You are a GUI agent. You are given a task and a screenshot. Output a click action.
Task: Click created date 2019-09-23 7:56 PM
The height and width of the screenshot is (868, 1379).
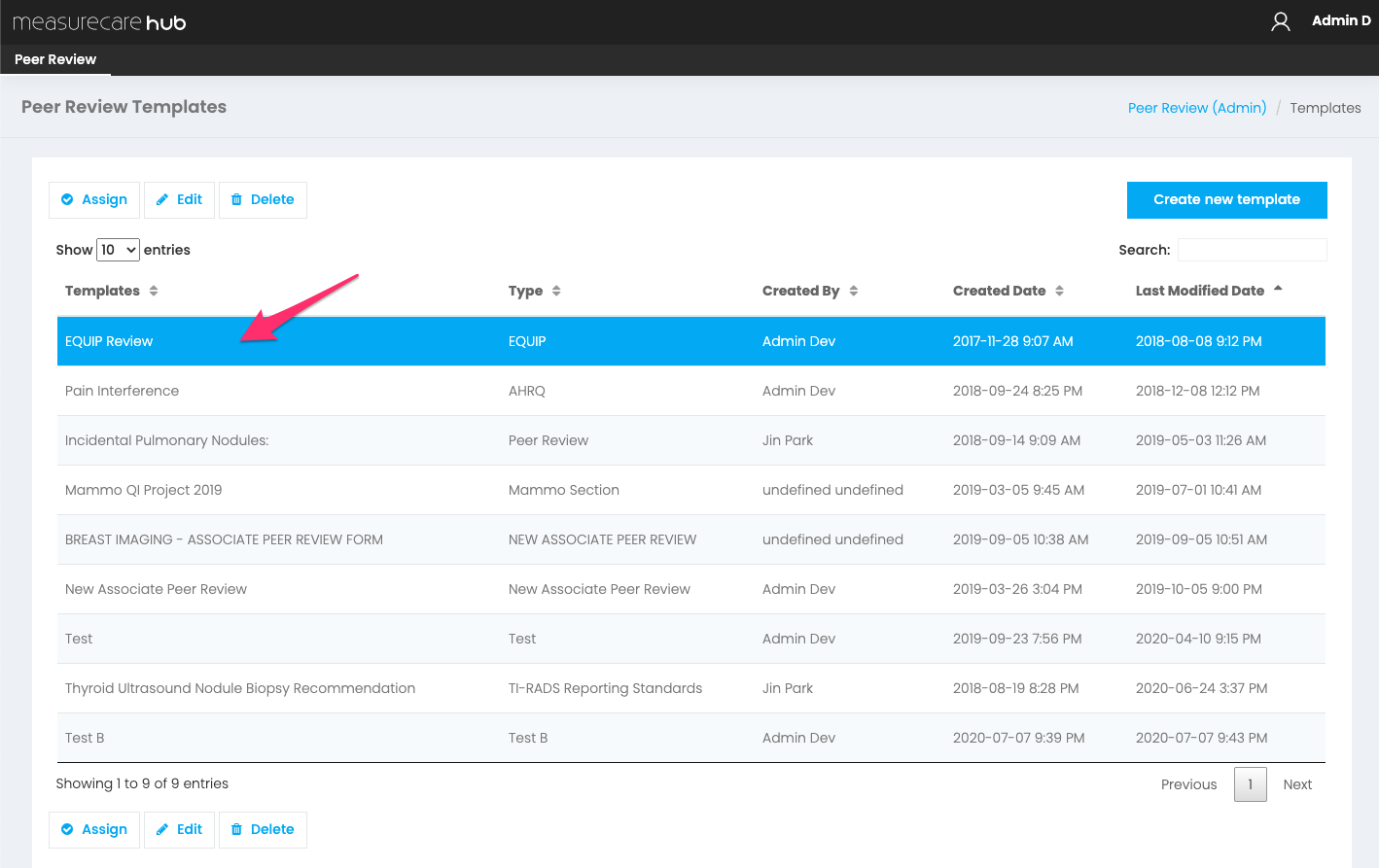click(1017, 639)
